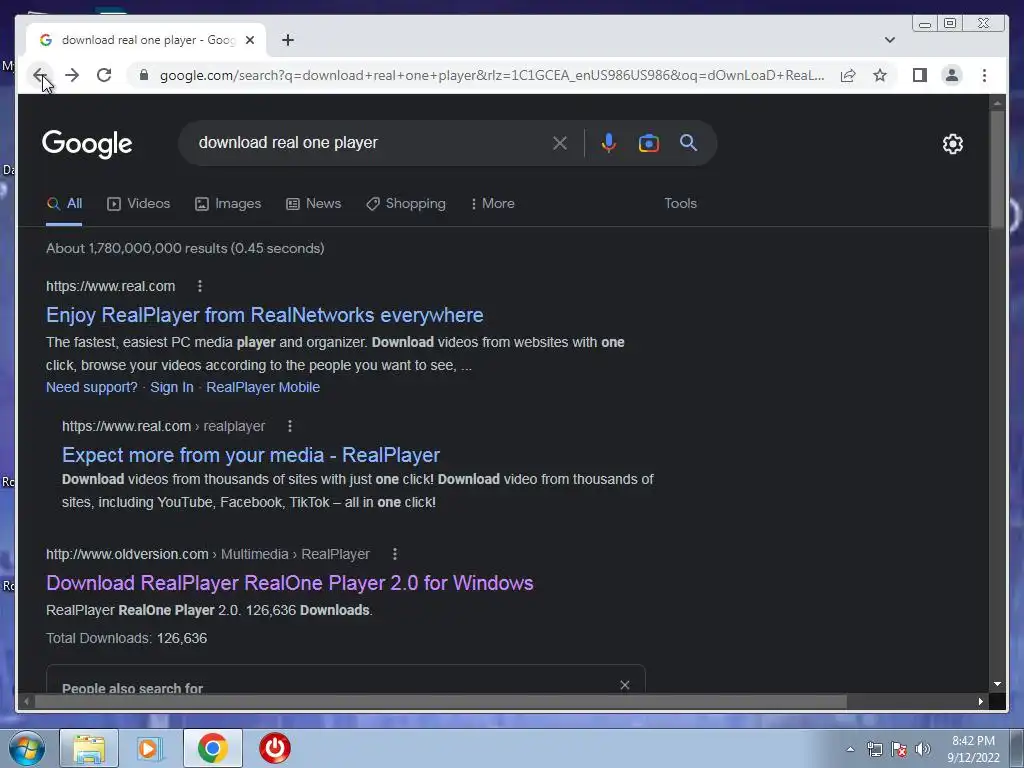This screenshot has height=768, width=1024.
Task: Click the scroll up arrow
Action: click(x=997, y=103)
